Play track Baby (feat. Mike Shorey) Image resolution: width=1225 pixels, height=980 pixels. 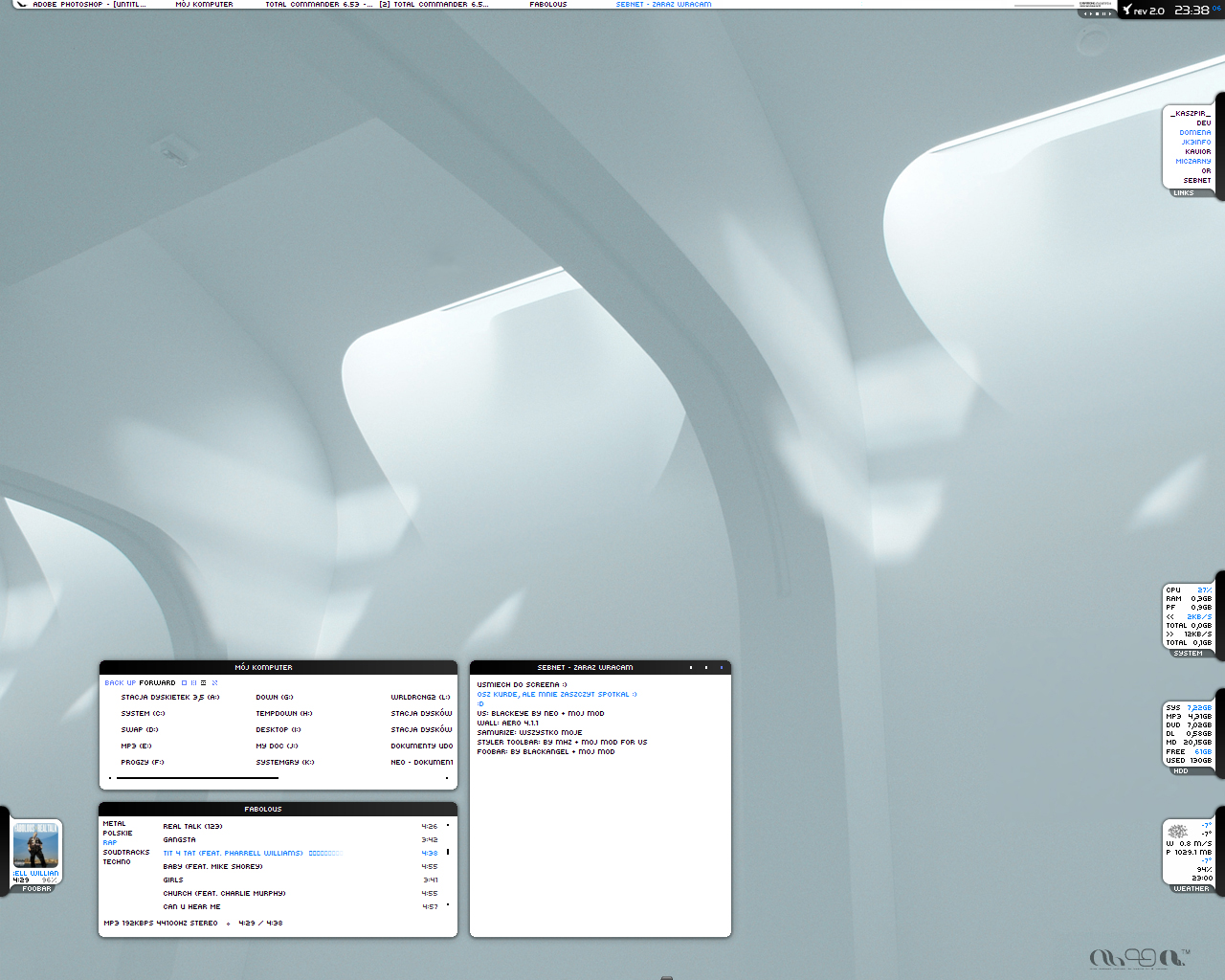pyautogui.click(x=212, y=867)
